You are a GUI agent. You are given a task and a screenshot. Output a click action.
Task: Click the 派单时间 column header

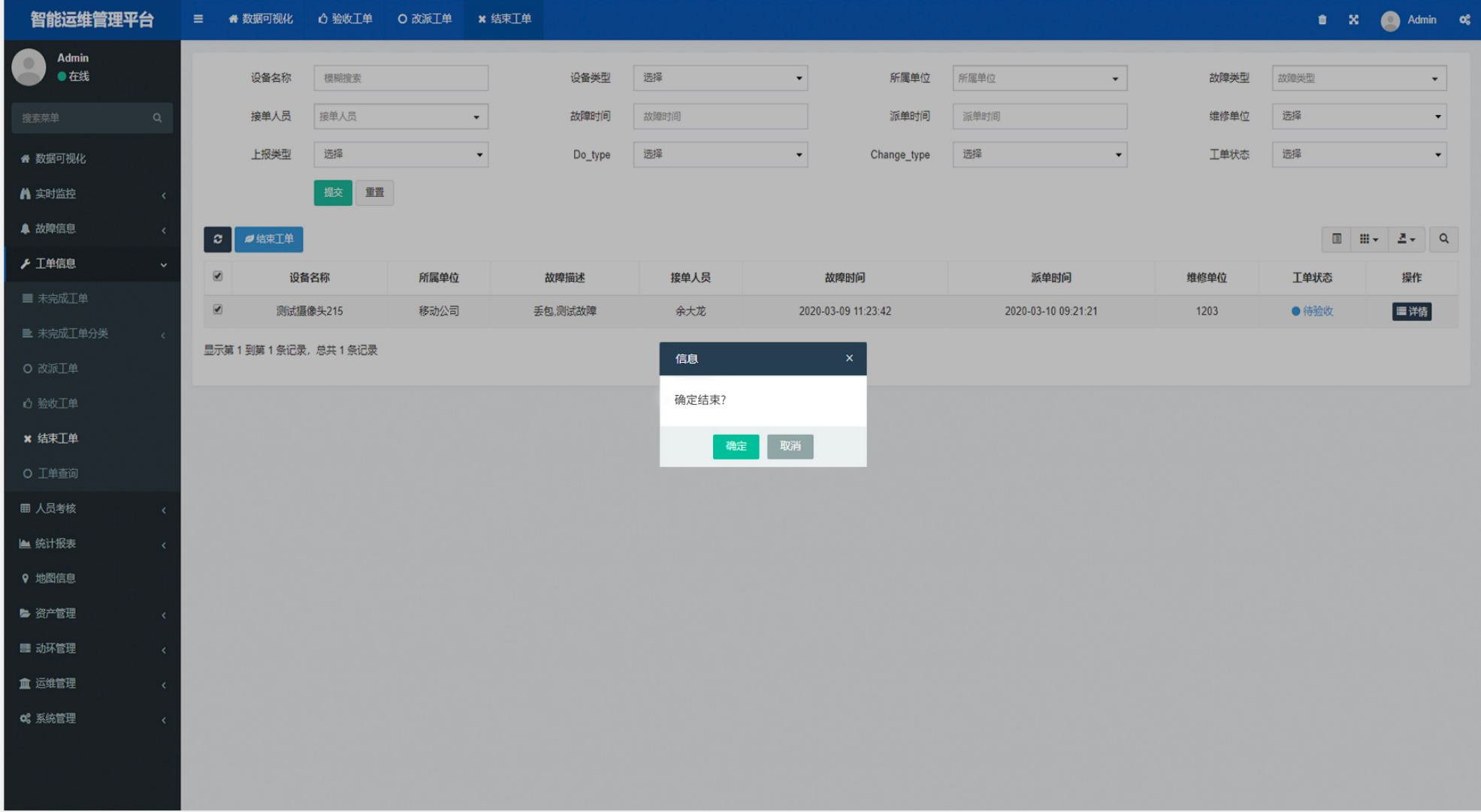(1050, 278)
